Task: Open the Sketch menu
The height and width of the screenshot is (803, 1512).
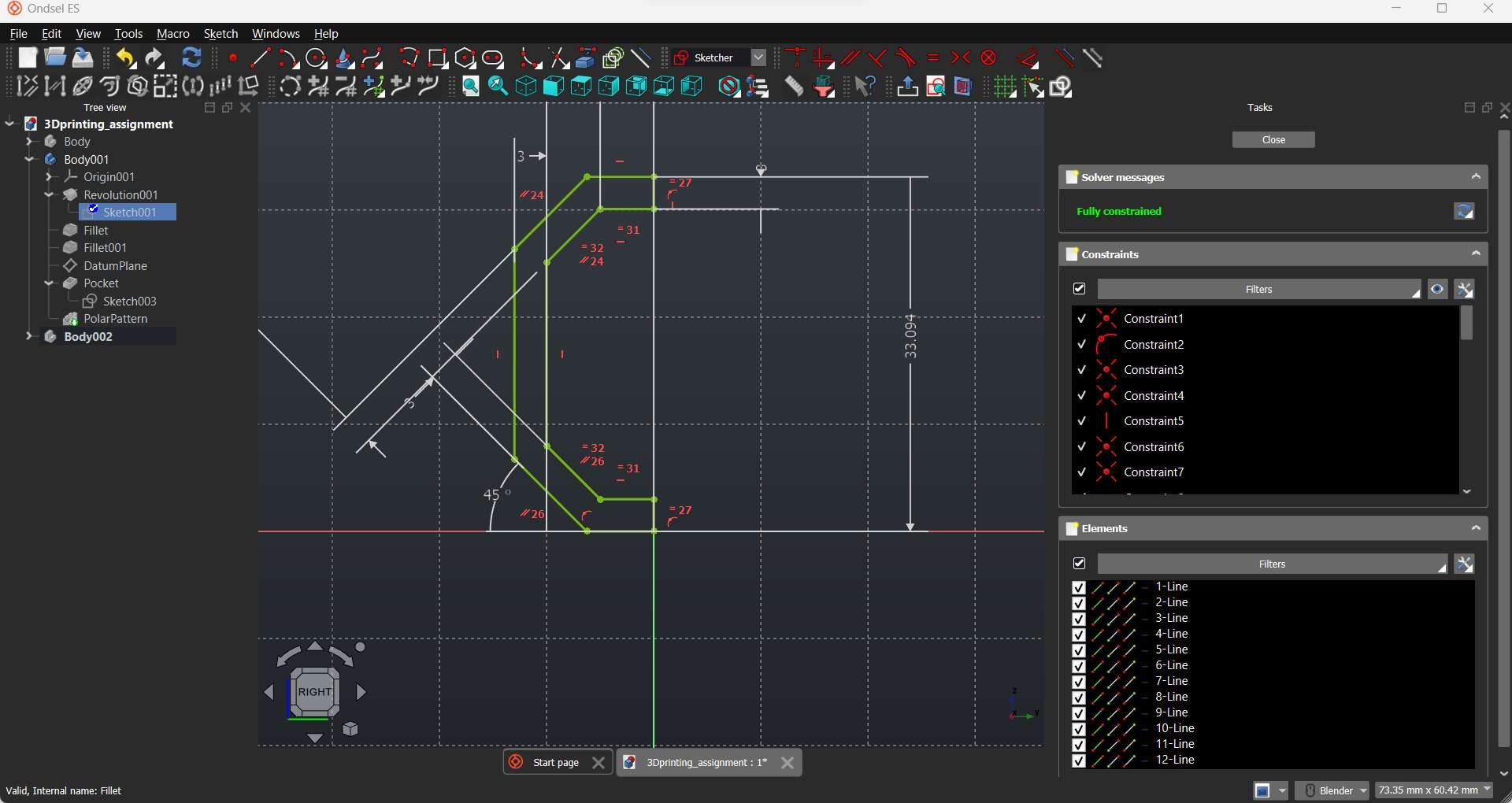Action: (x=220, y=34)
